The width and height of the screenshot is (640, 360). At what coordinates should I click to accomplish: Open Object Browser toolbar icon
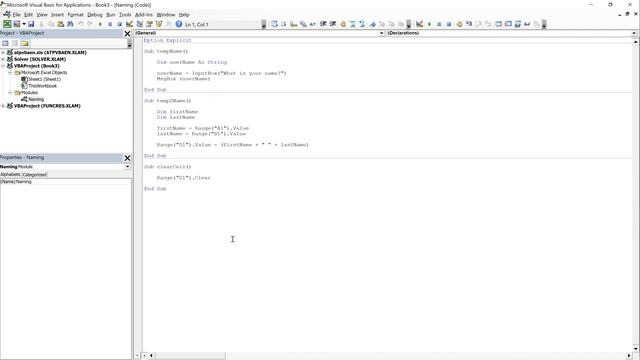click(159, 24)
